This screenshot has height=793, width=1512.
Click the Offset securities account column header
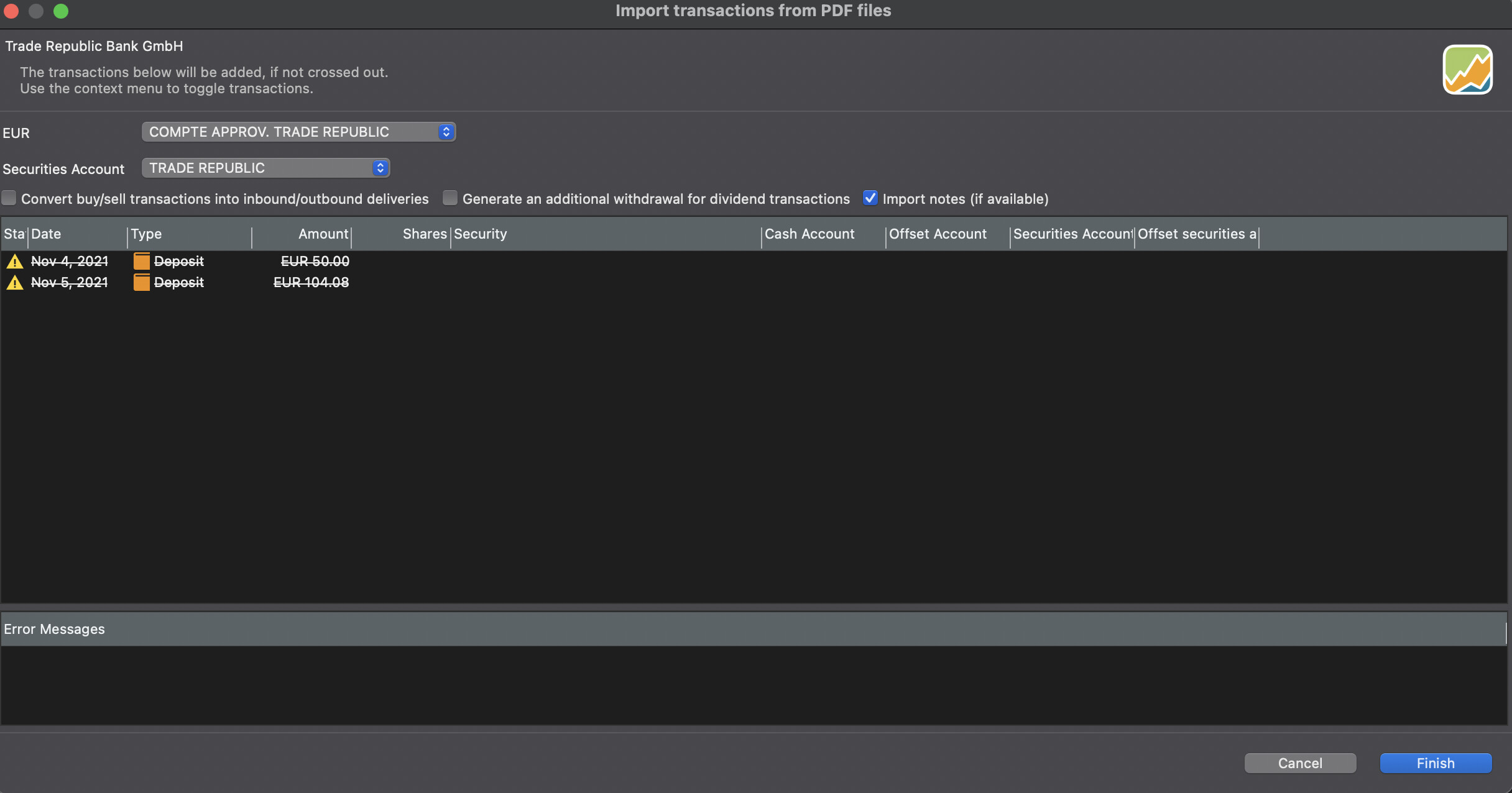1197,234
